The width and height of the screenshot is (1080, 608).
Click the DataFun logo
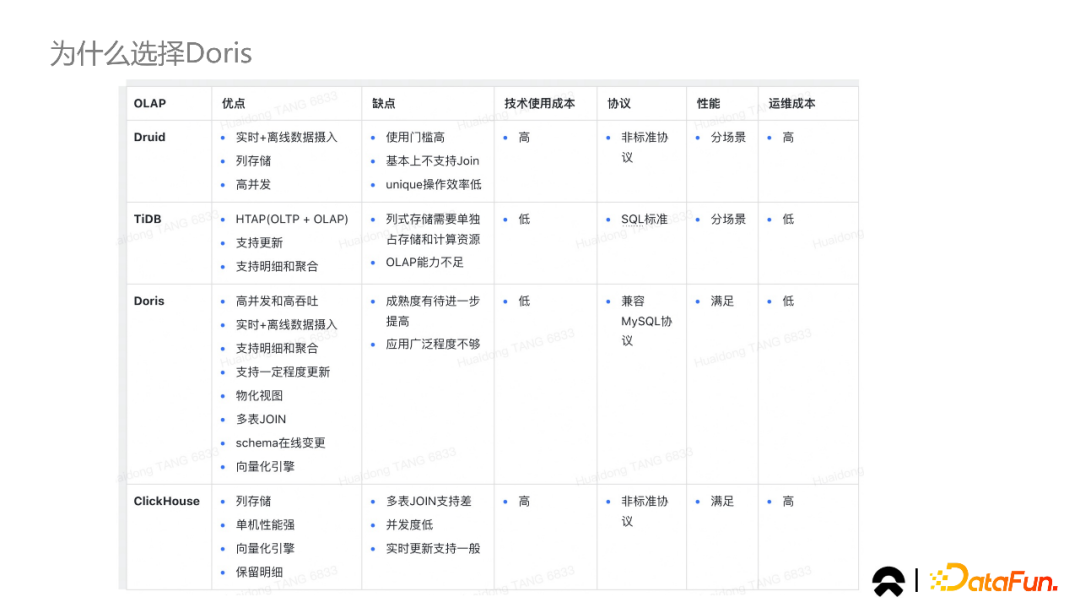[993, 578]
